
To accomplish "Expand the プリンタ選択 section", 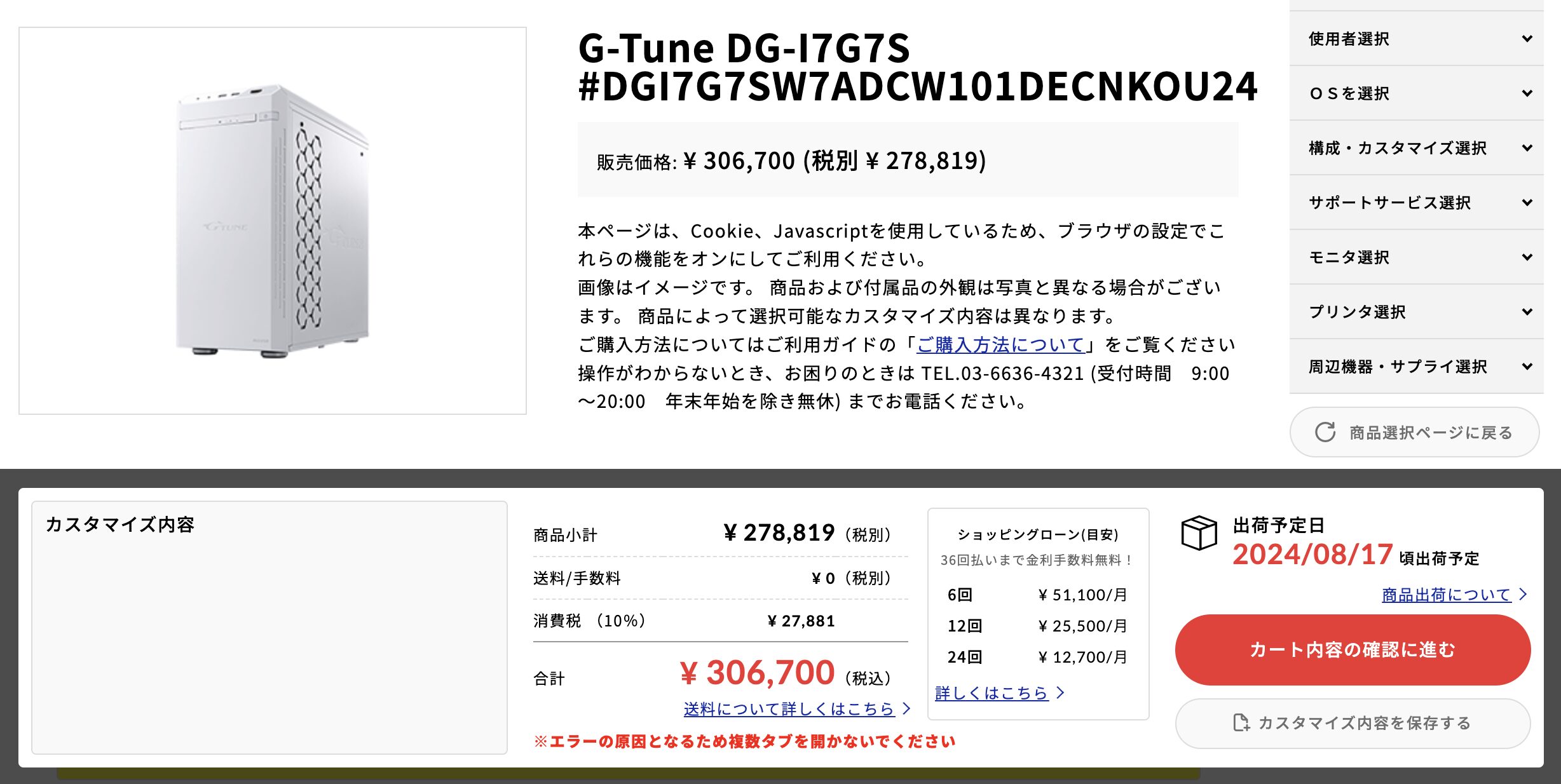I will coord(1416,311).
